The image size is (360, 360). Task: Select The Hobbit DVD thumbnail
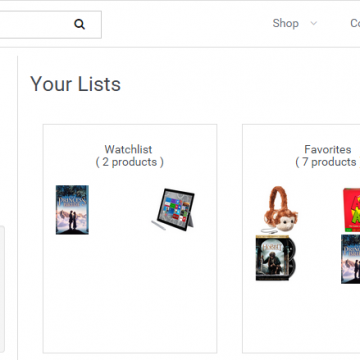[x=276, y=258]
